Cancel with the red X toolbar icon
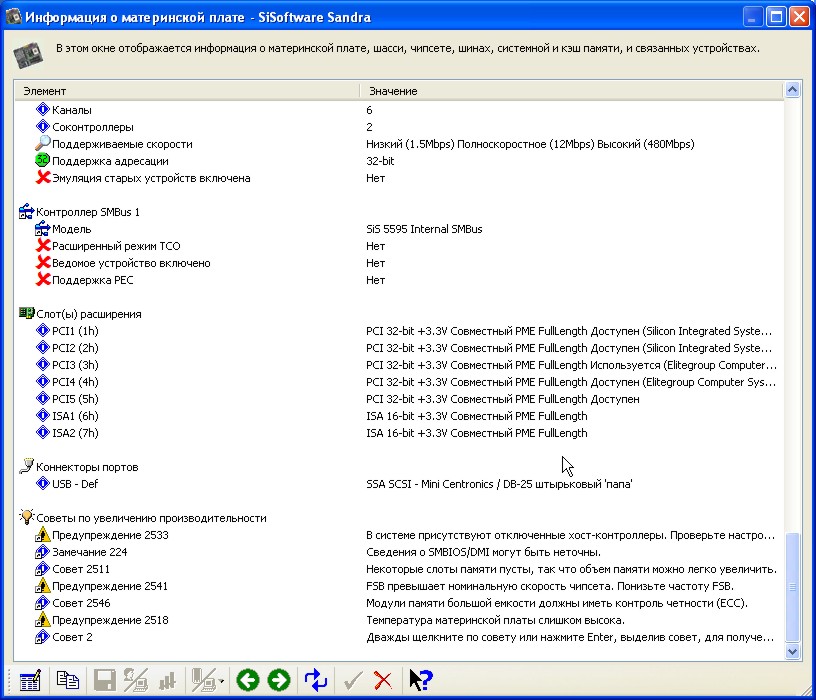The image size is (816, 700). (x=384, y=680)
